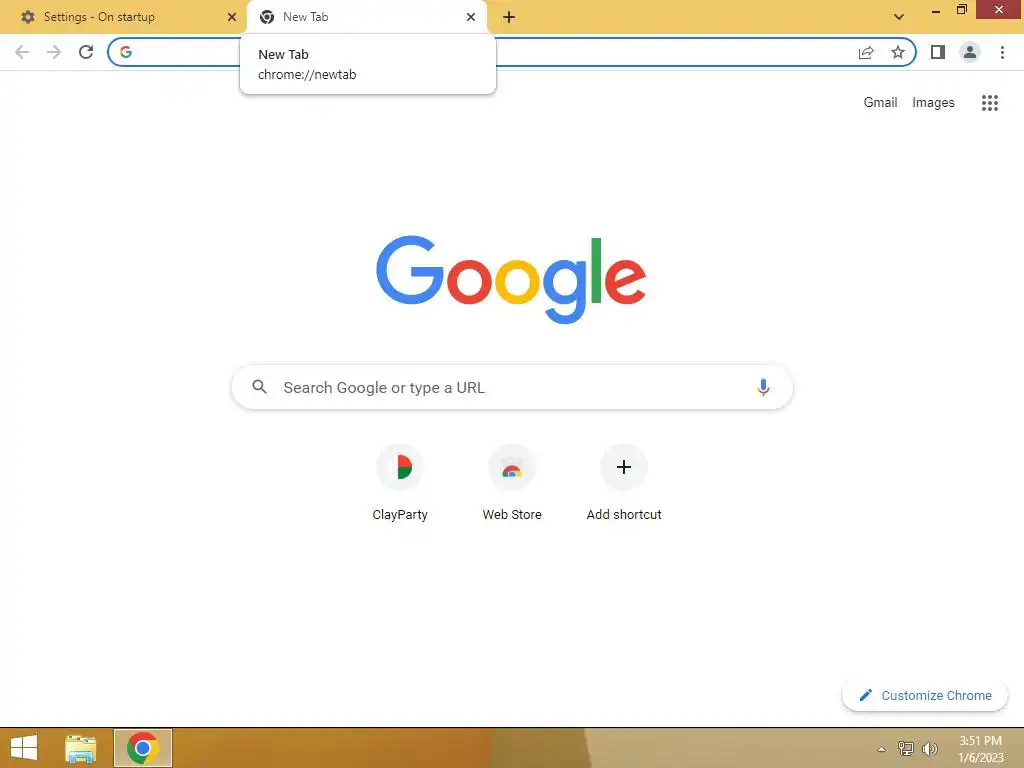Switch to Settings - On startup tab
Image resolution: width=1024 pixels, height=768 pixels.
123,17
